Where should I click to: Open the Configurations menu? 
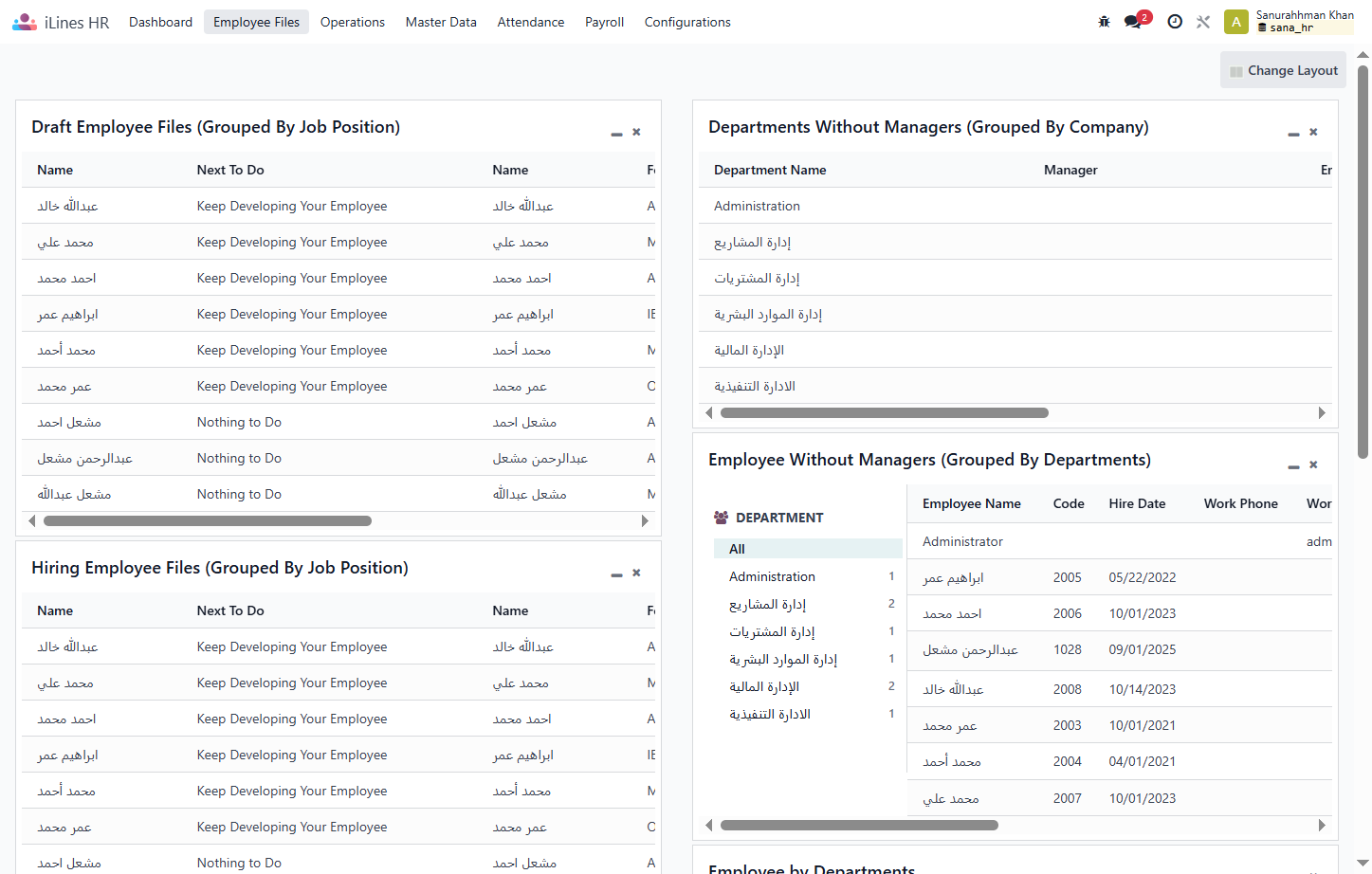tap(687, 22)
